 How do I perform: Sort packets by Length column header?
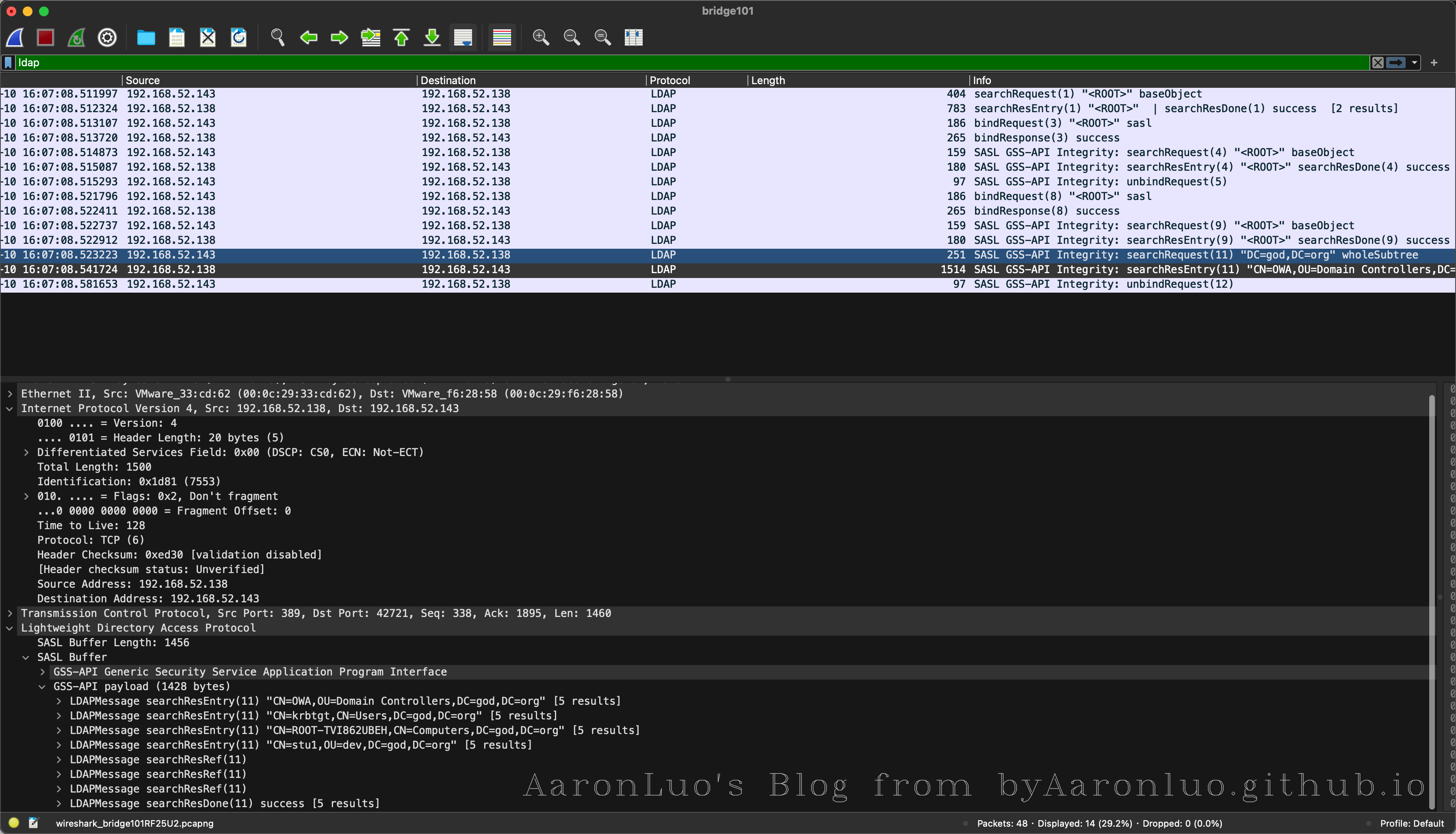[767, 80]
